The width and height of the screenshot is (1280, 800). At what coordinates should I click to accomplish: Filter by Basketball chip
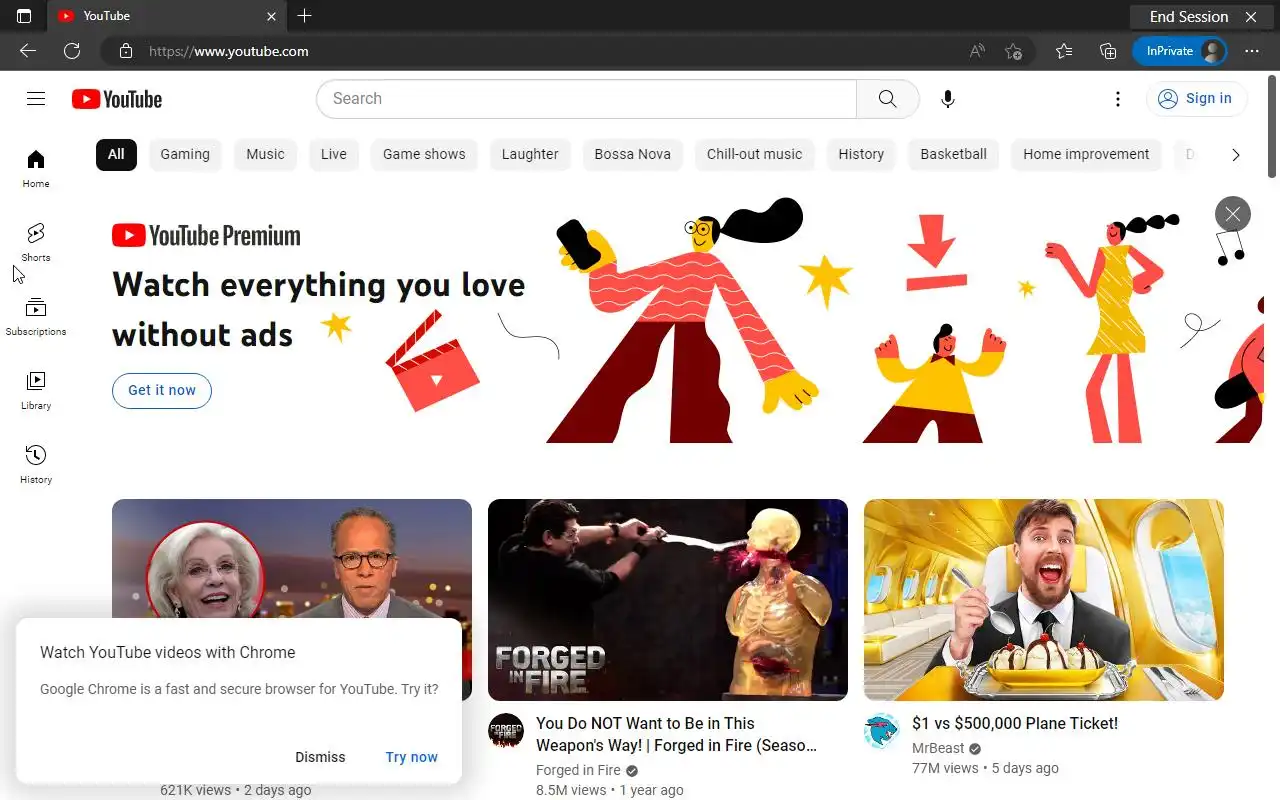(954, 154)
